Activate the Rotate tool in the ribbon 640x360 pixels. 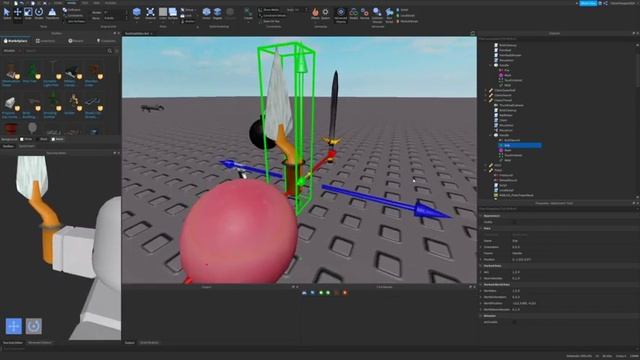tap(39, 13)
